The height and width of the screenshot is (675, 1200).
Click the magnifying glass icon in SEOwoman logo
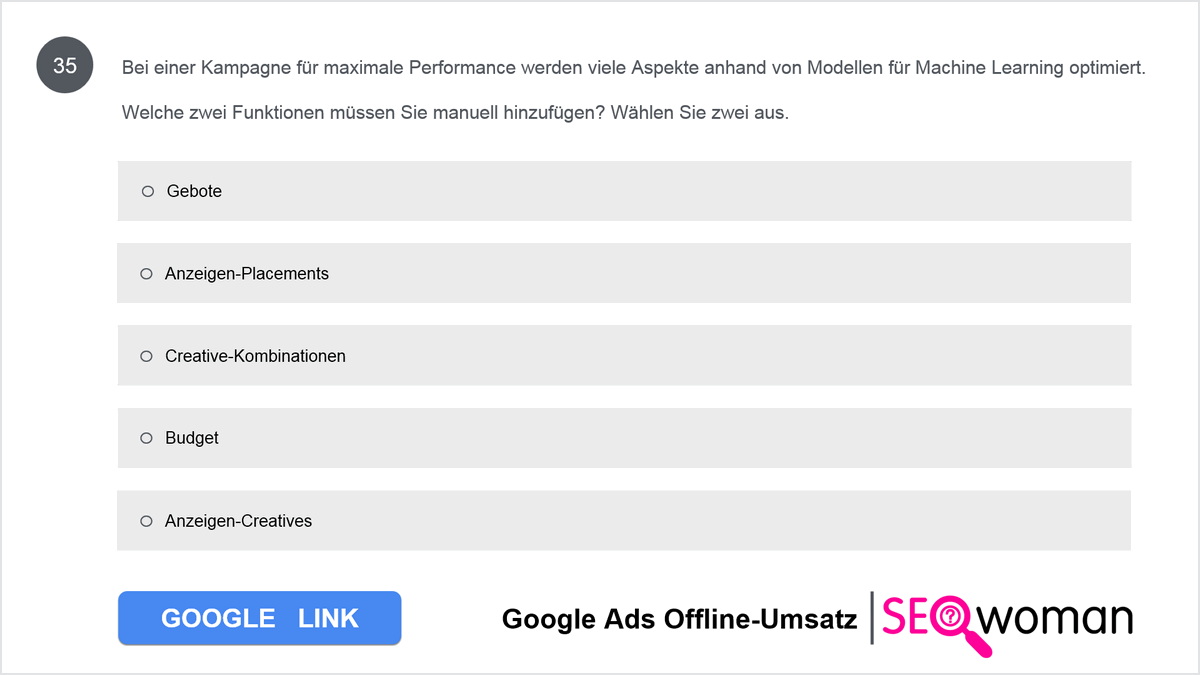click(x=955, y=625)
